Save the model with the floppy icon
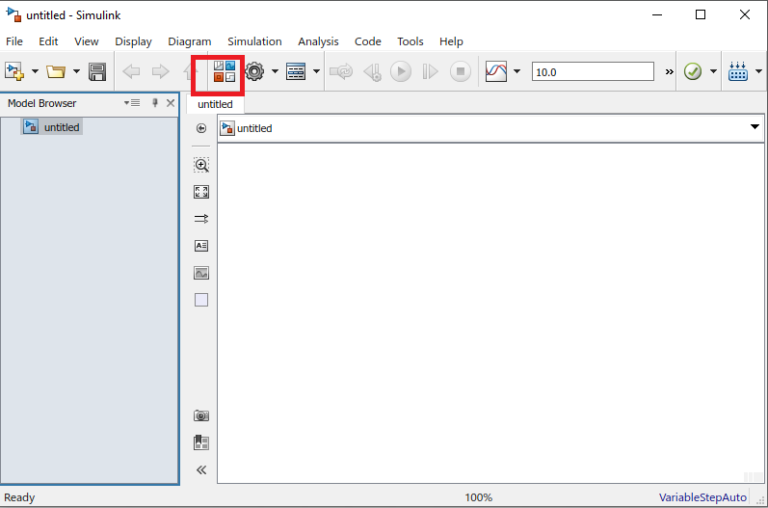This screenshot has height=508, width=768. click(97, 72)
